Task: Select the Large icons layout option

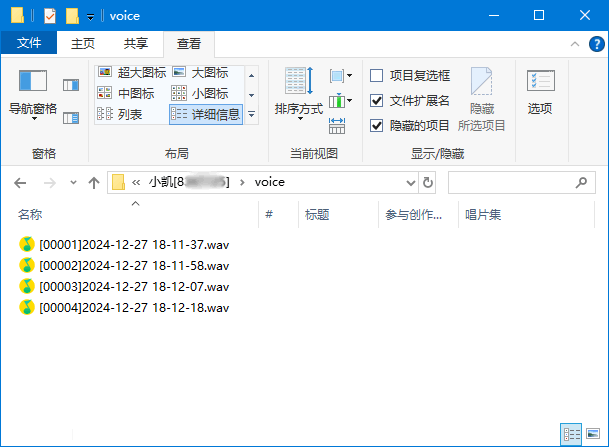Action: tap(201, 73)
